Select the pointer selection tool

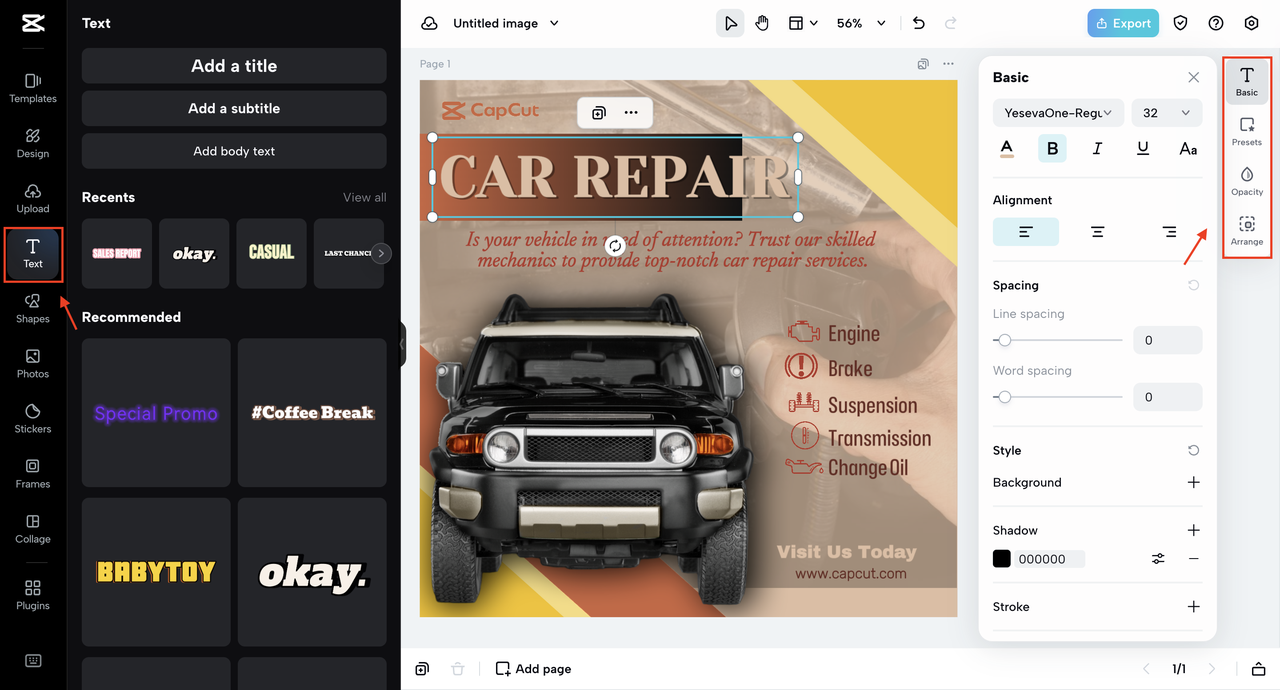730,23
